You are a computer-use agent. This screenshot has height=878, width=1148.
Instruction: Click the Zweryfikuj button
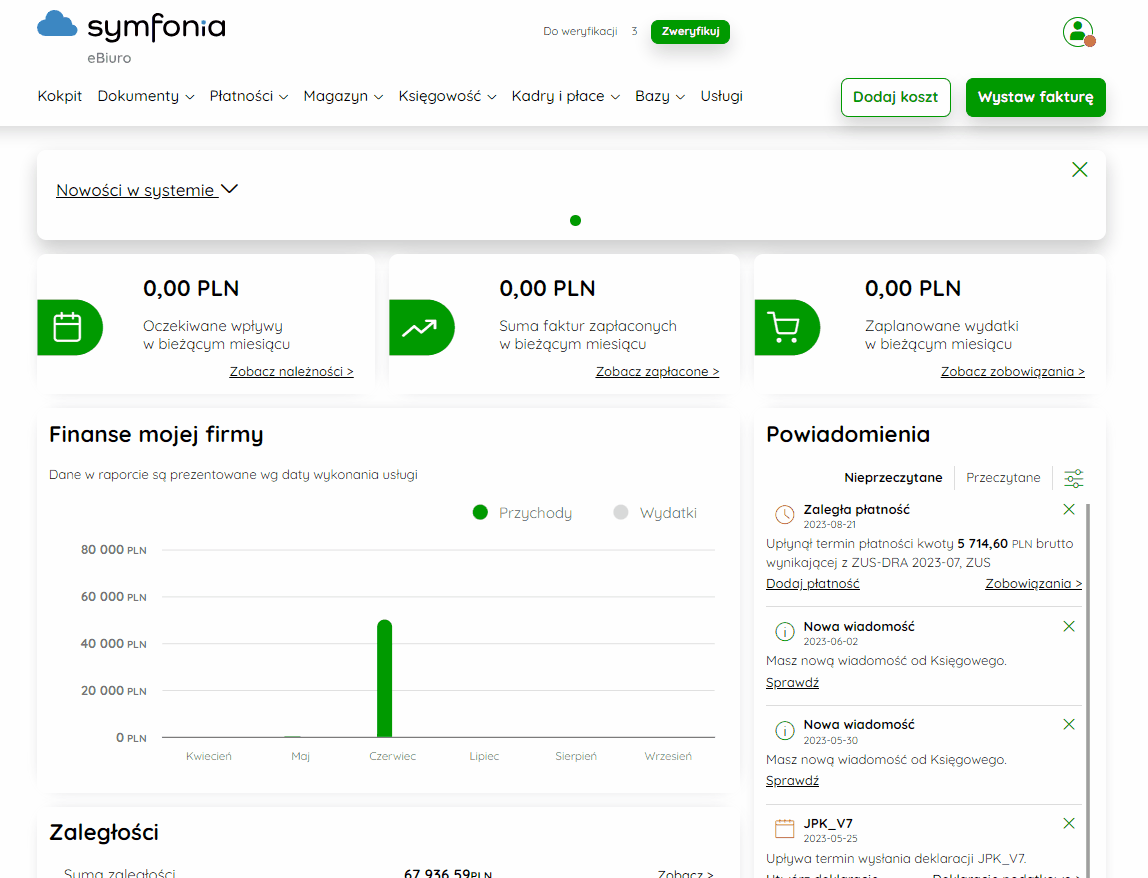690,31
